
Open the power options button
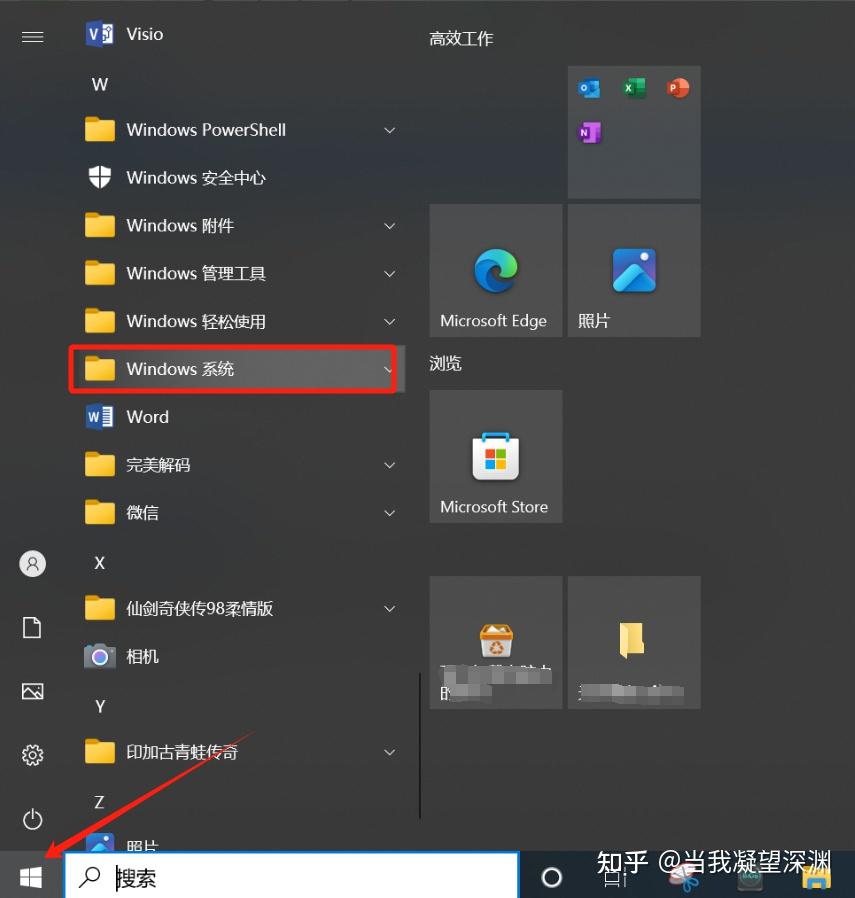33,819
